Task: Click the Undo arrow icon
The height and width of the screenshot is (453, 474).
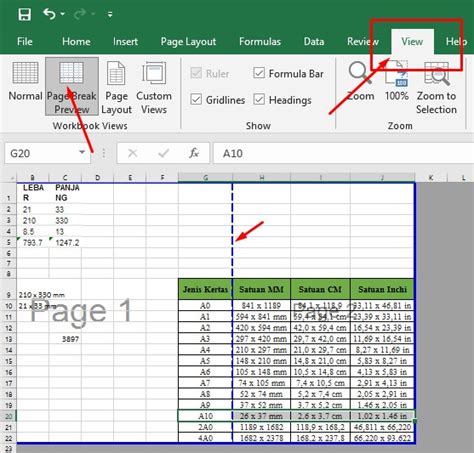Action: [49, 14]
